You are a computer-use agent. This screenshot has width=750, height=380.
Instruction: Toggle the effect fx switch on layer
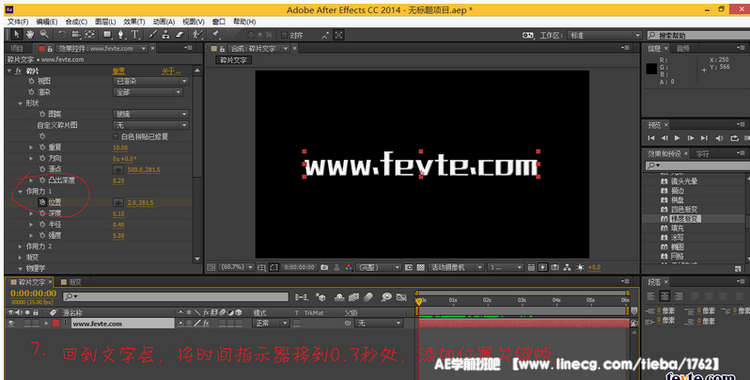(x=206, y=324)
